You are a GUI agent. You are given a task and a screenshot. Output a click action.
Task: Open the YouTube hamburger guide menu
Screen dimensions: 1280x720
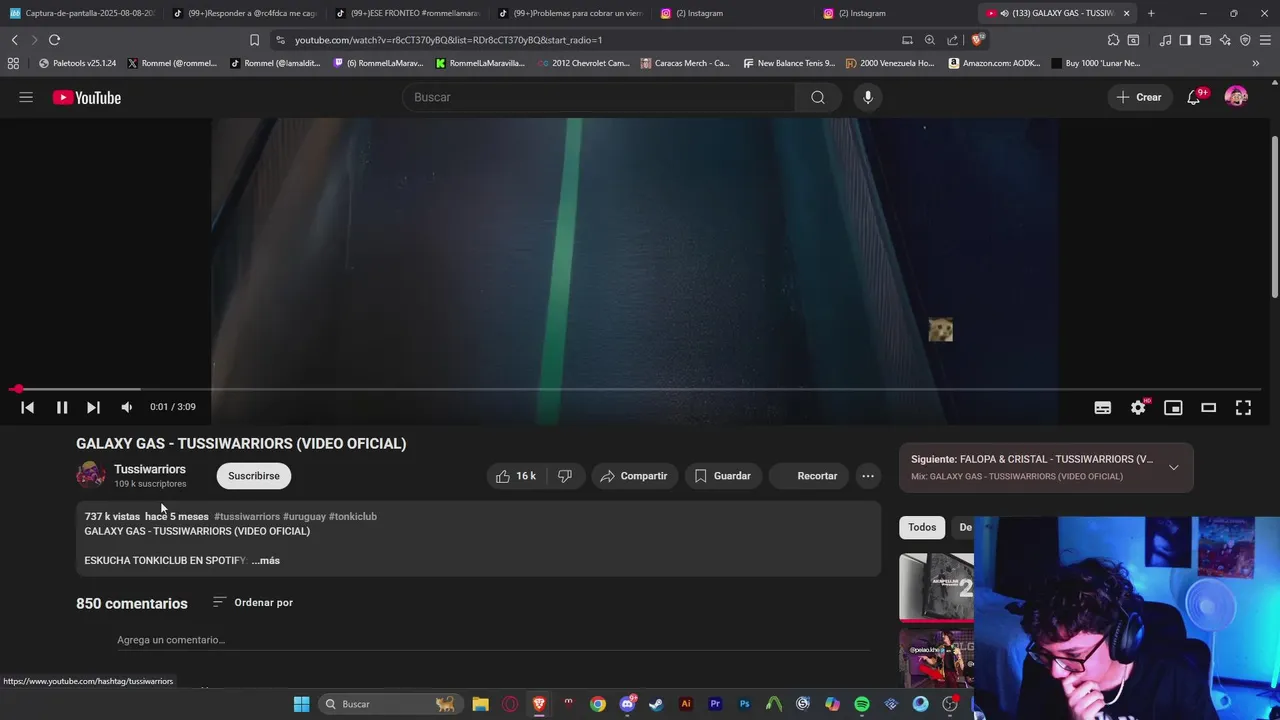tap(26, 97)
